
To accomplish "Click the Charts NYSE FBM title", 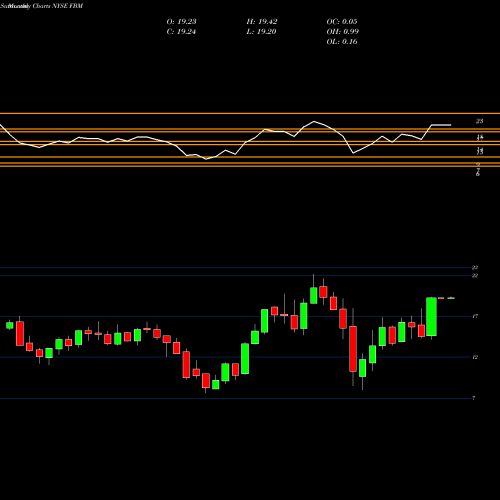I will (x=58, y=6).
